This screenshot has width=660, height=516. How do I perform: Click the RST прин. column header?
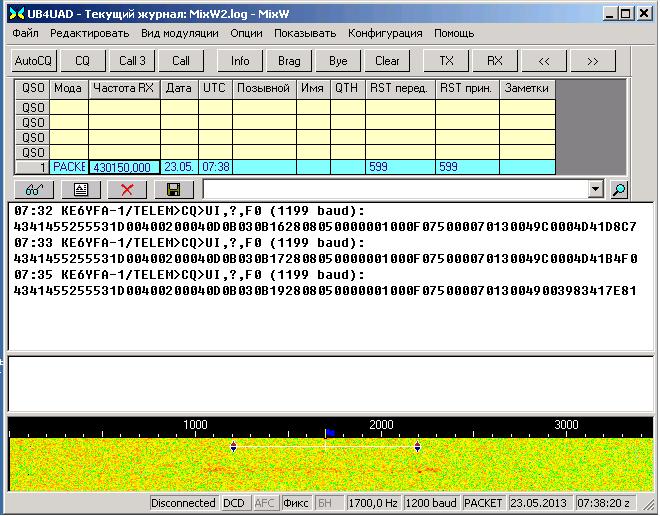point(467,89)
